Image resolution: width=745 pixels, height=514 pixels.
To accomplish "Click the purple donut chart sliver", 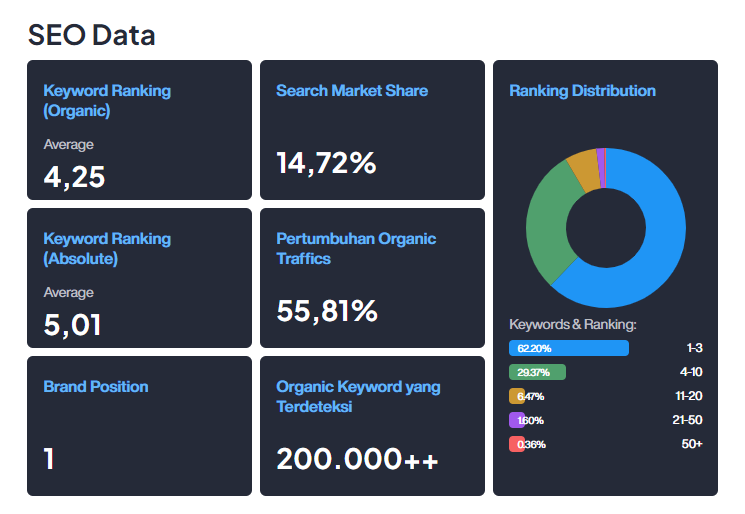I will point(601,168).
